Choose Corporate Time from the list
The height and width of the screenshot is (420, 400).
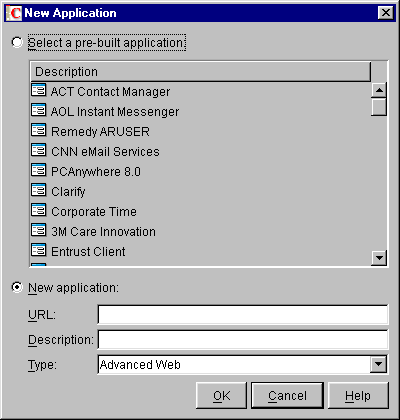click(94, 211)
